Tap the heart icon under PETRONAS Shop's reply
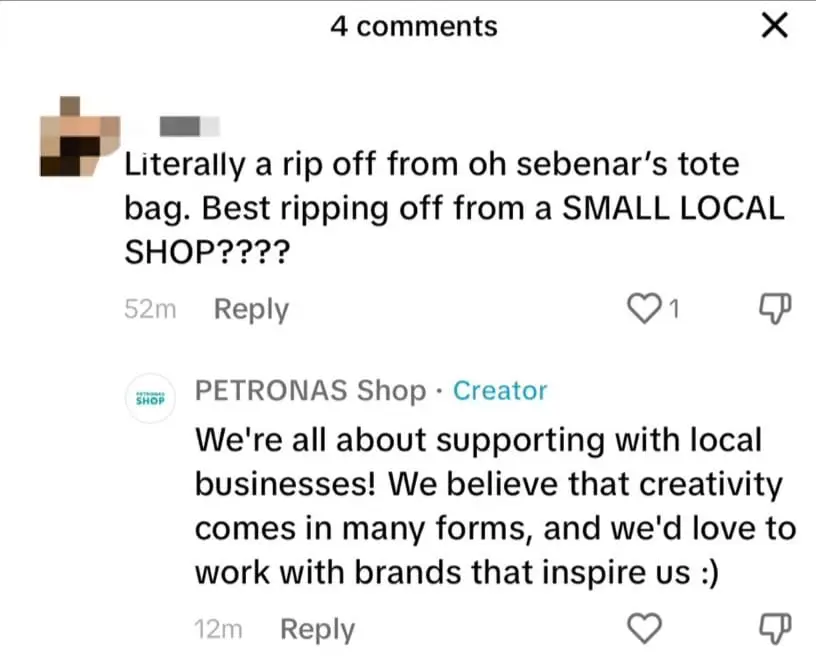 (x=645, y=628)
